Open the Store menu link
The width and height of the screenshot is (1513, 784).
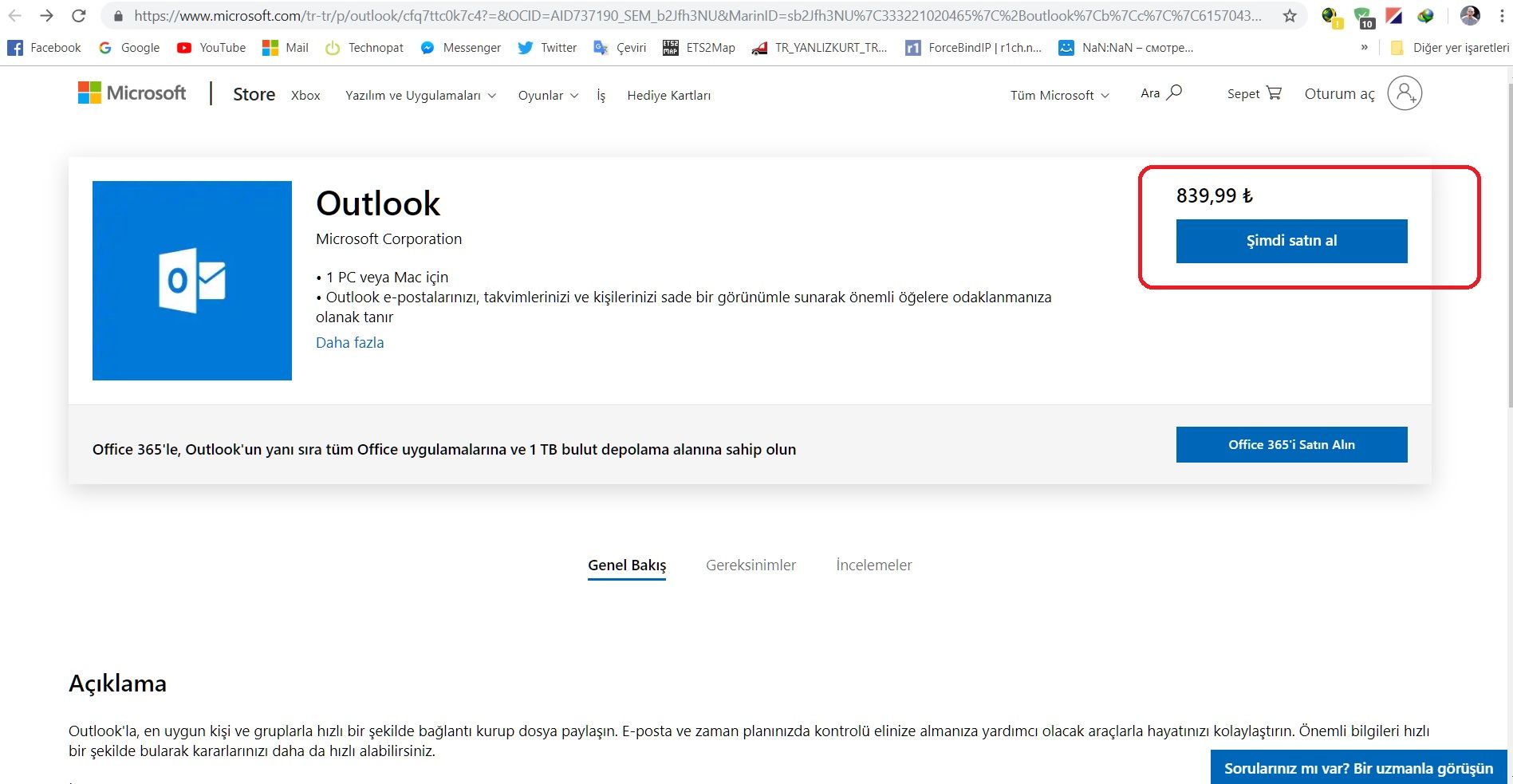click(x=254, y=94)
